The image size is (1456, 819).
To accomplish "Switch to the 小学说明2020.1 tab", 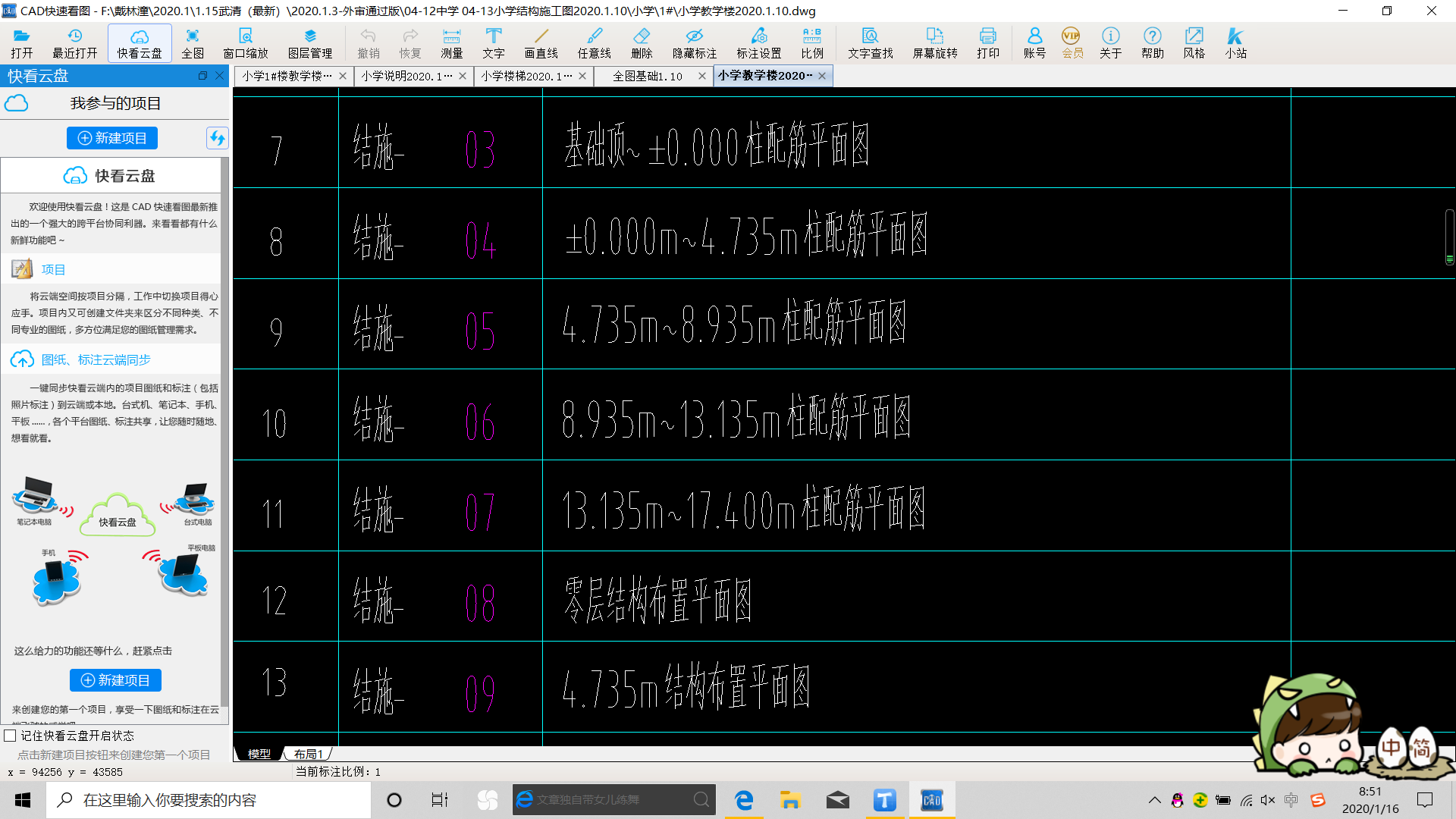I will pos(407,76).
